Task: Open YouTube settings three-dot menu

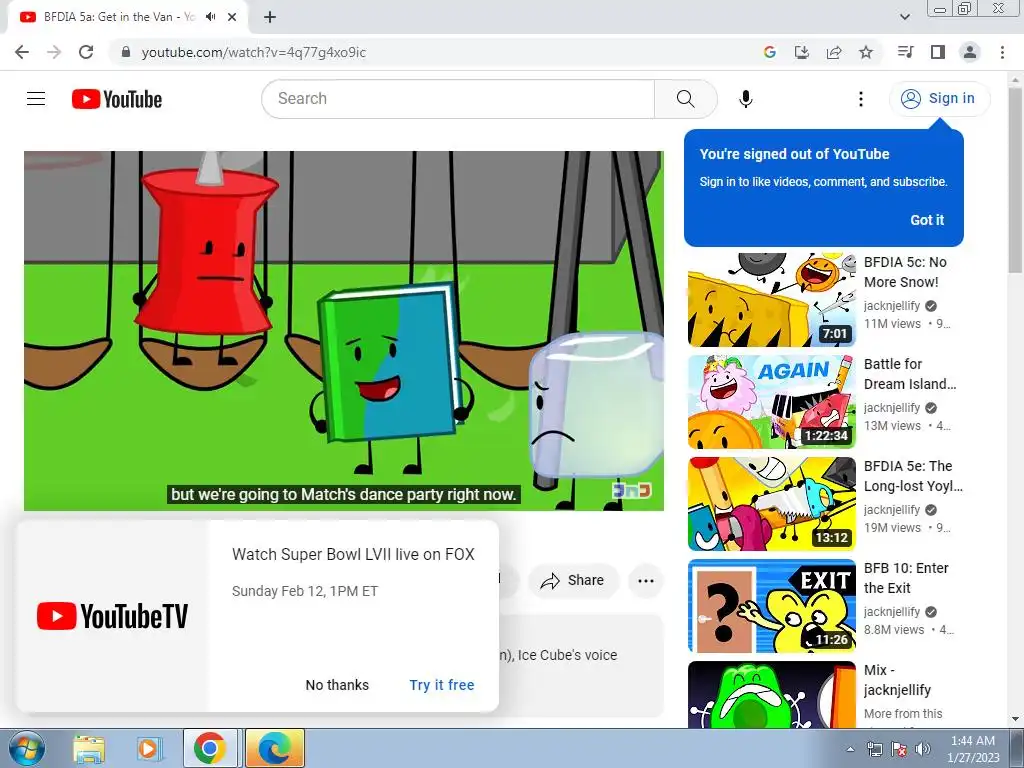Action: 861,99
